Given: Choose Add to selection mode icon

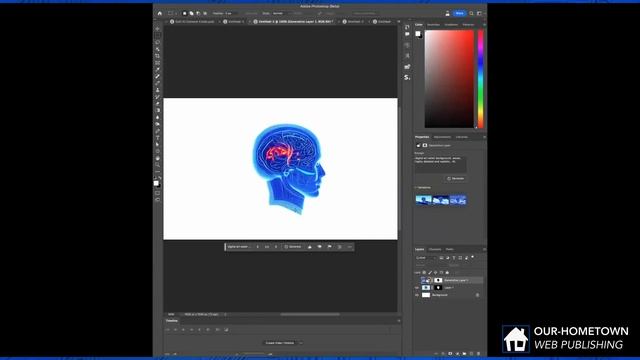Looking at the screenshot, I should point(191,13).
